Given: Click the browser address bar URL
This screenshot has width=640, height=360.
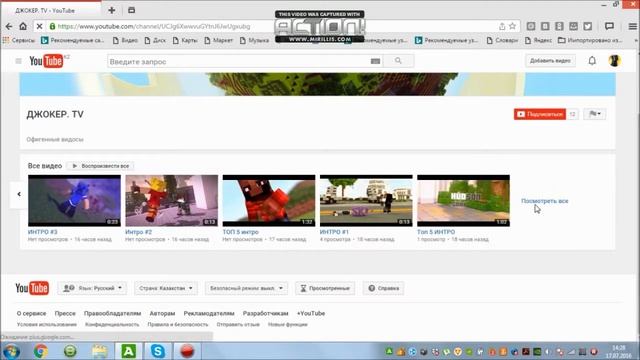Looking at the screenshot, I should point(153,27).
